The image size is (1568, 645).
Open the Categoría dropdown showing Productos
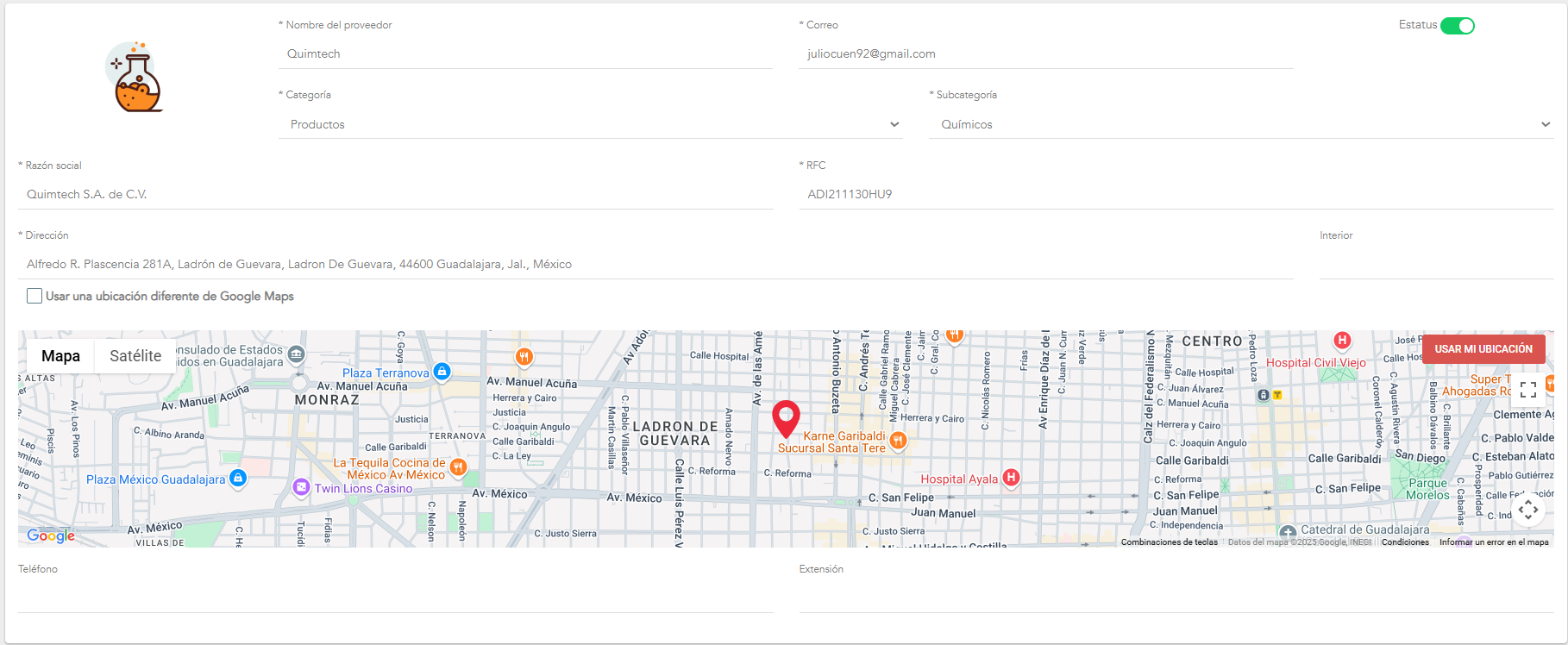590,125
